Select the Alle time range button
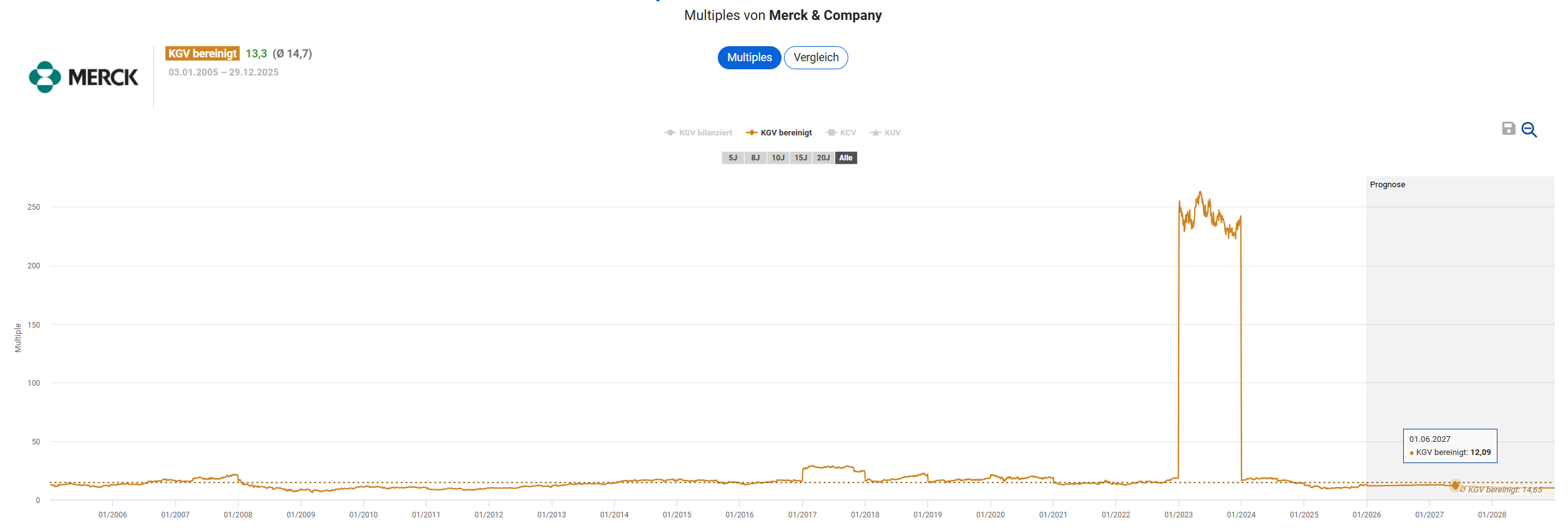 (x=846, y=158)
